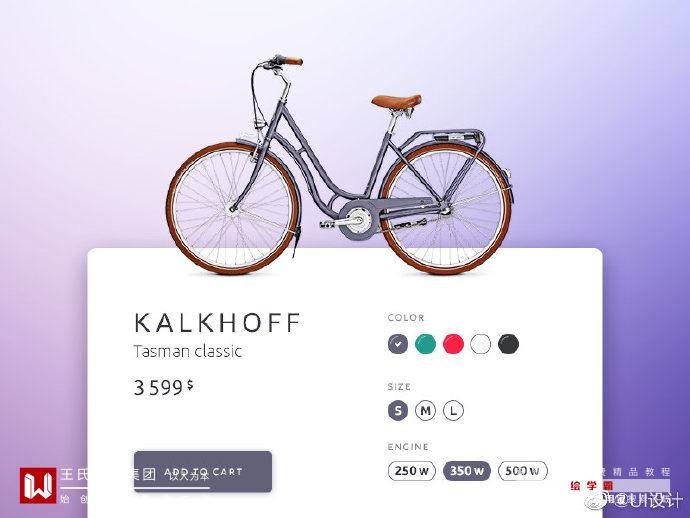This screenshot has width=690, height=518.
Task: Pick the red color swatch
Action: (x=453, y=344)
